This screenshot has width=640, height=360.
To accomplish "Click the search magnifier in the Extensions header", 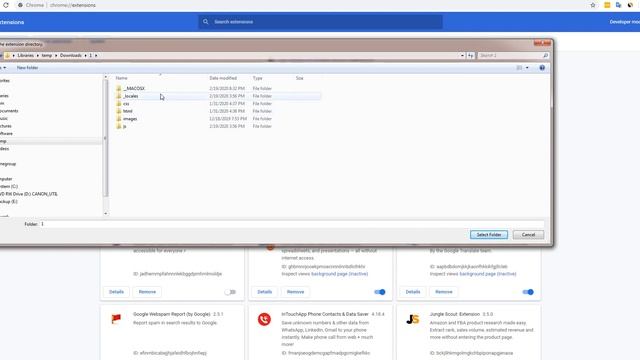I will pos(206,22).
